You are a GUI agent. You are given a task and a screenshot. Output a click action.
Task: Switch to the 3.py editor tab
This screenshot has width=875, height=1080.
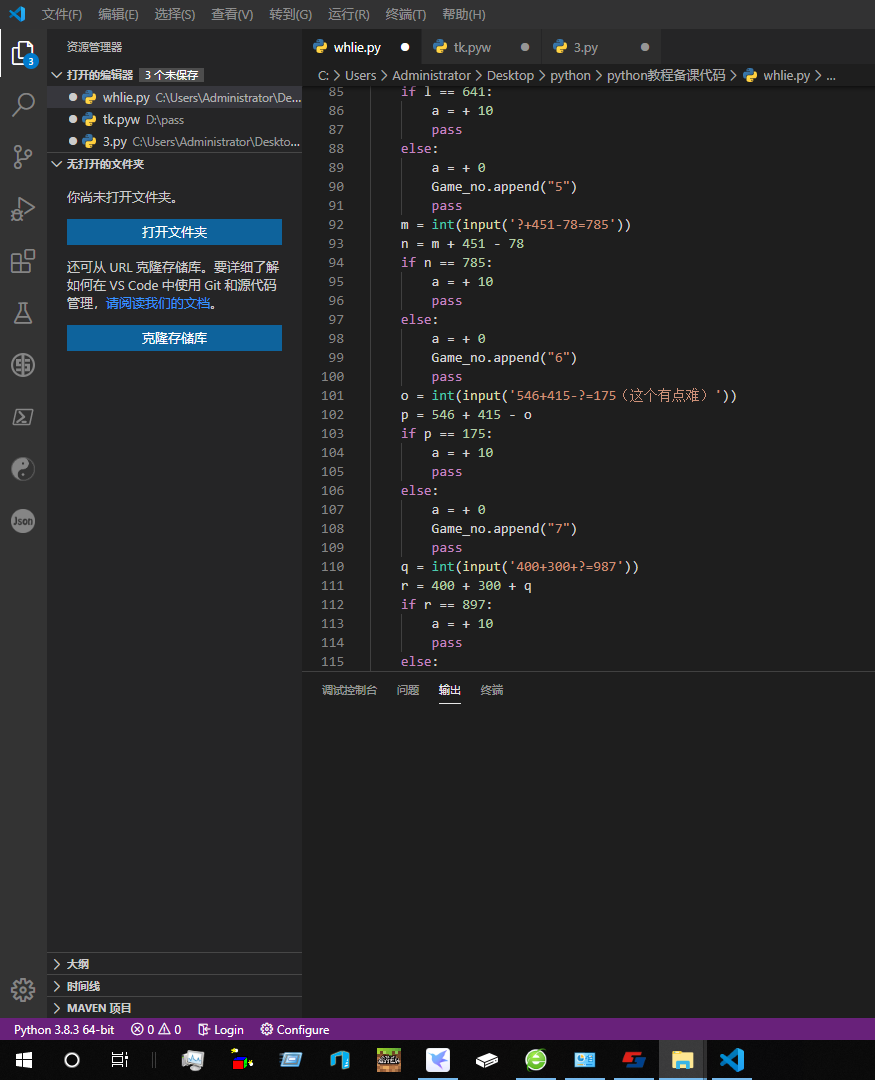pos(601,47)
